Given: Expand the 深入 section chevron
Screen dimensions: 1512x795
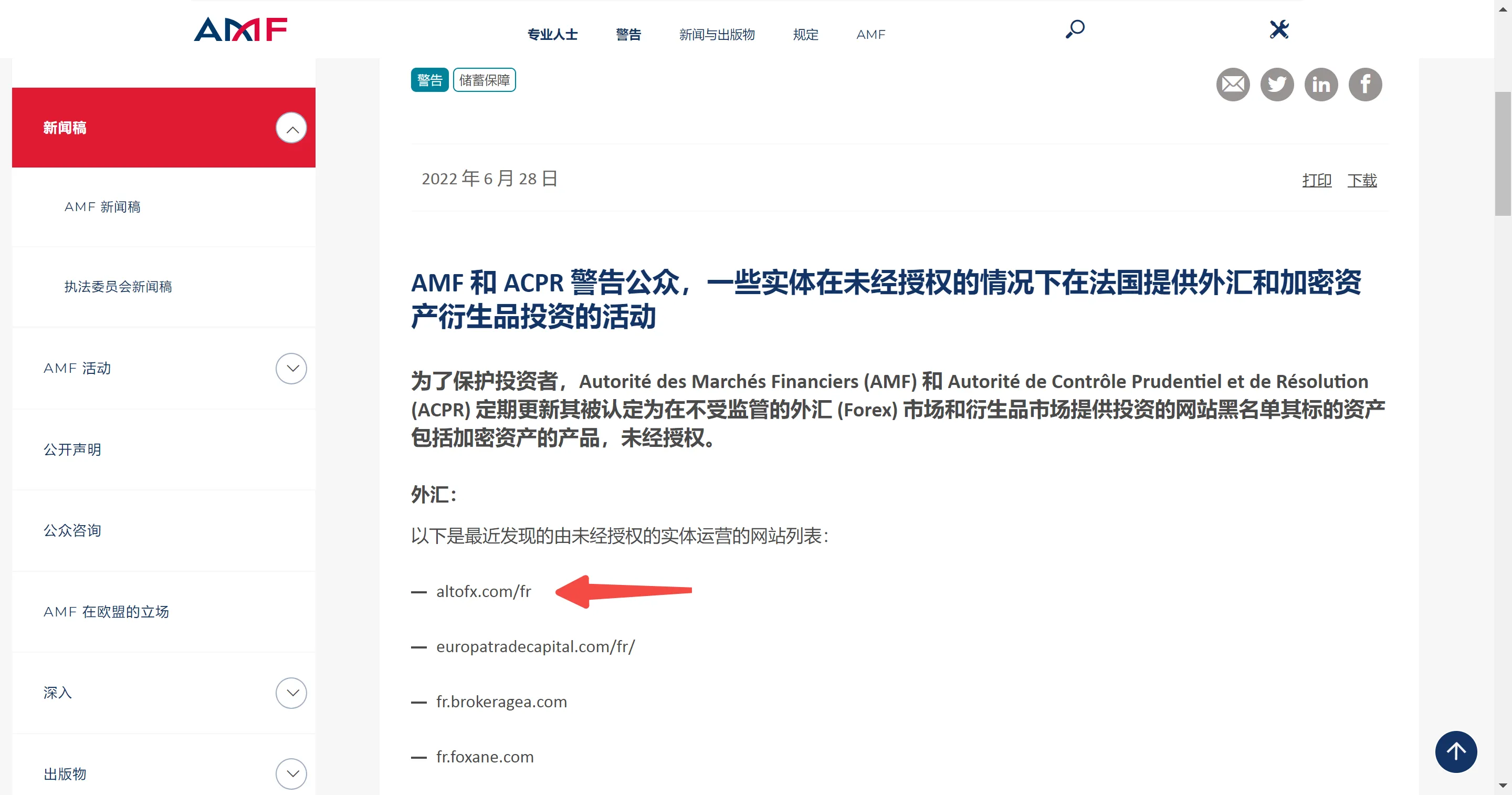Looking at the screenshot, I should (x=292, y=693).
